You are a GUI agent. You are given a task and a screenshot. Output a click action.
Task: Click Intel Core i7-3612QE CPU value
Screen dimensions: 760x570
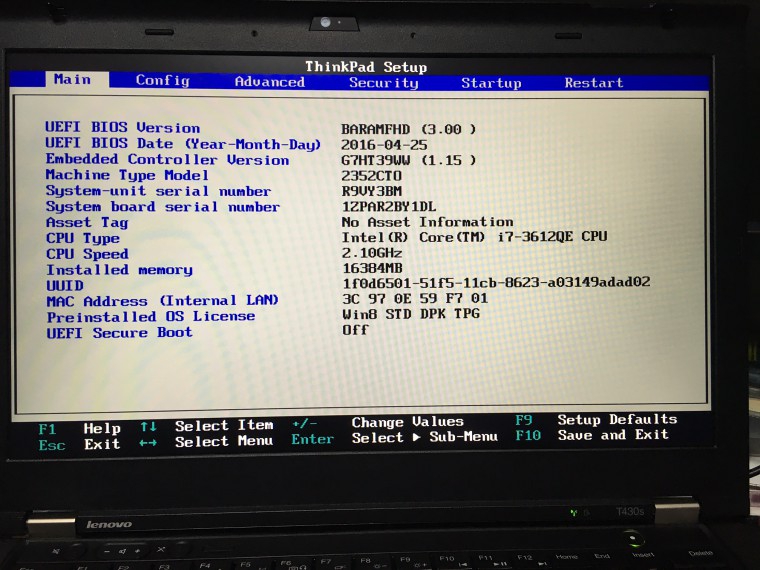(x=474, y=237)
